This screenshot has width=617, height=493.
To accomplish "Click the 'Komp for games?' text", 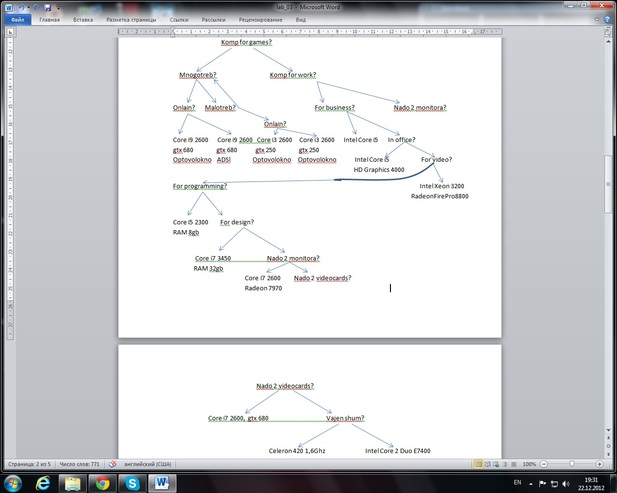I will coord(246,42).
